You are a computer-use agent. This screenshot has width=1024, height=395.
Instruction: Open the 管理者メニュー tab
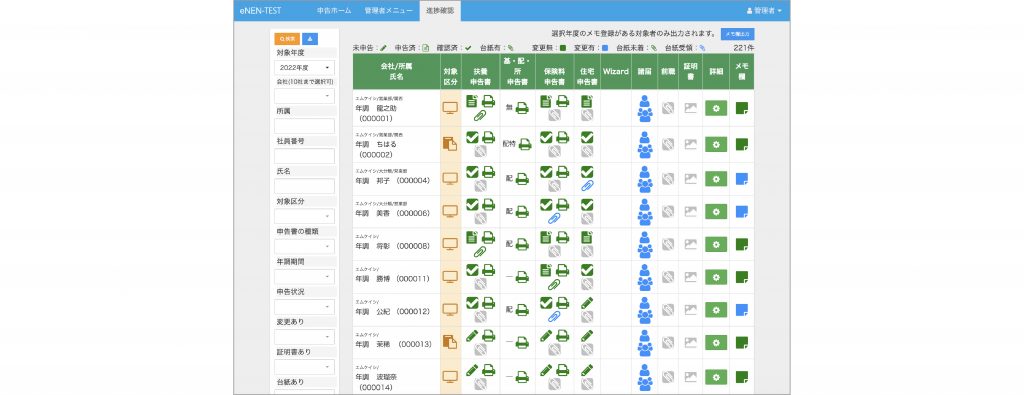point(388,10)
